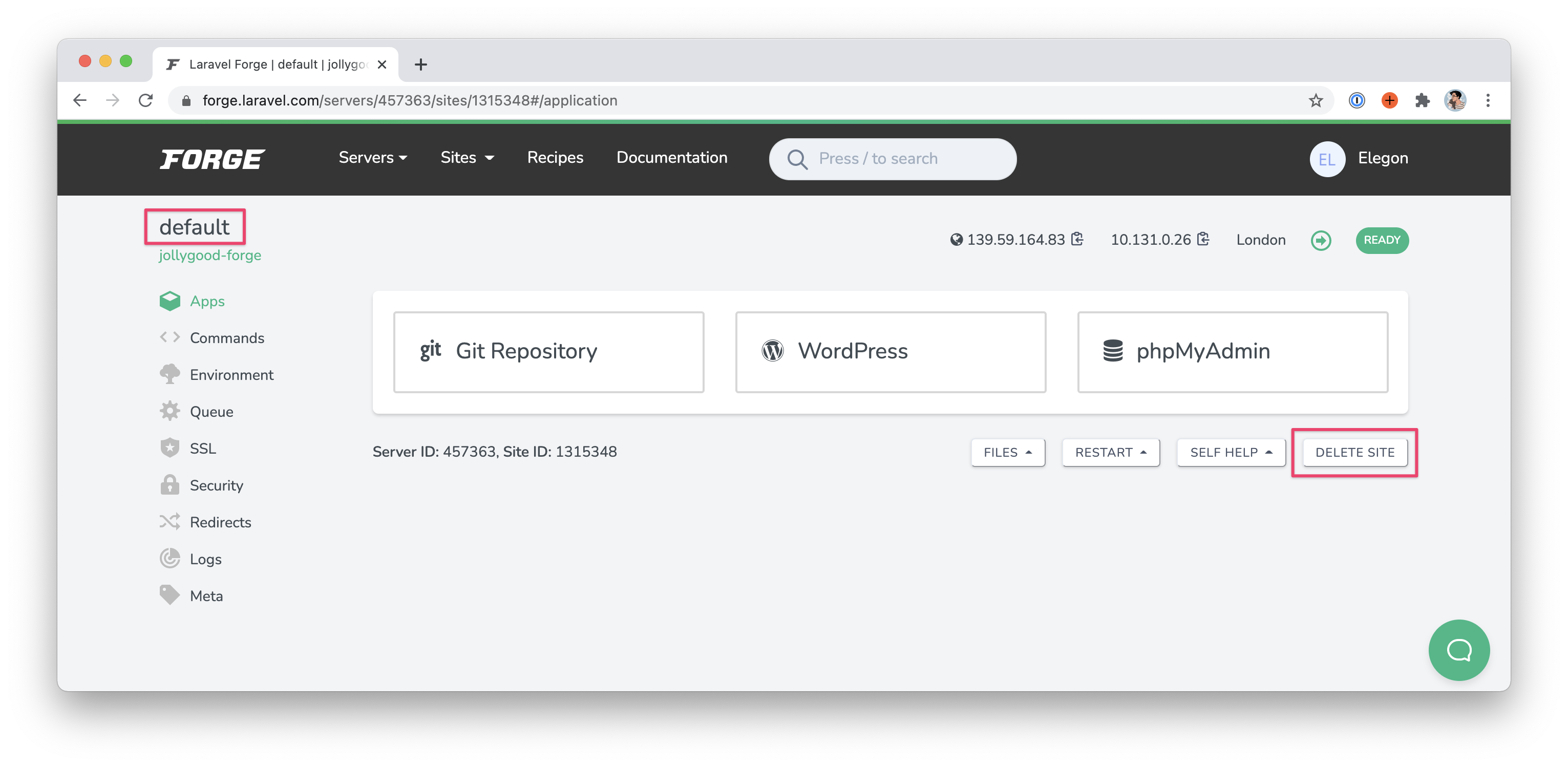This screenshot has width=1568, height=767.
Task: Select the Laravel Forge browser tab
Action: click(x=275, y=65)
